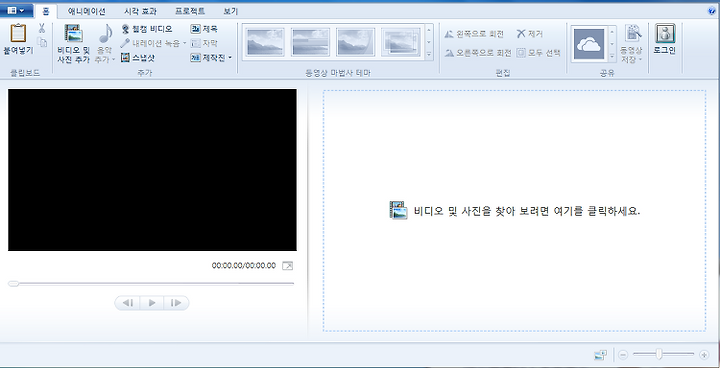Image resolution: width=720 pixels, height=368 pixels.
Task: Click 내레이션 녹음 microphone
Action: 150,43
